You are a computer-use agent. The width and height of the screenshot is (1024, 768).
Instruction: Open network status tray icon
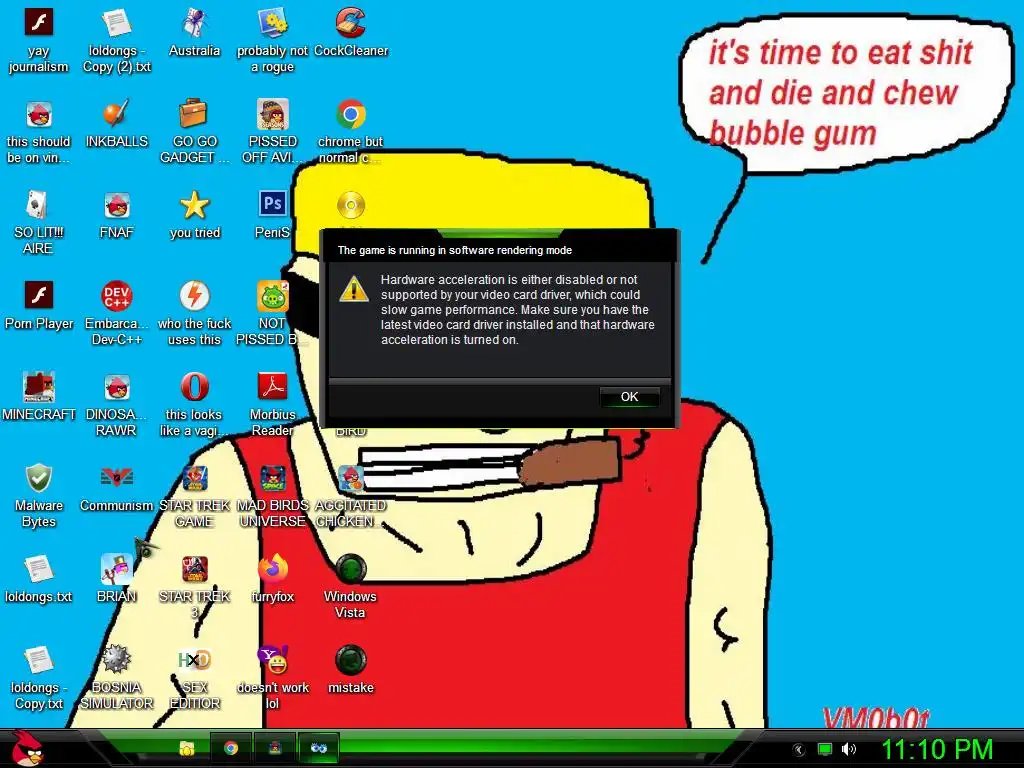click(x=825, y=749)
